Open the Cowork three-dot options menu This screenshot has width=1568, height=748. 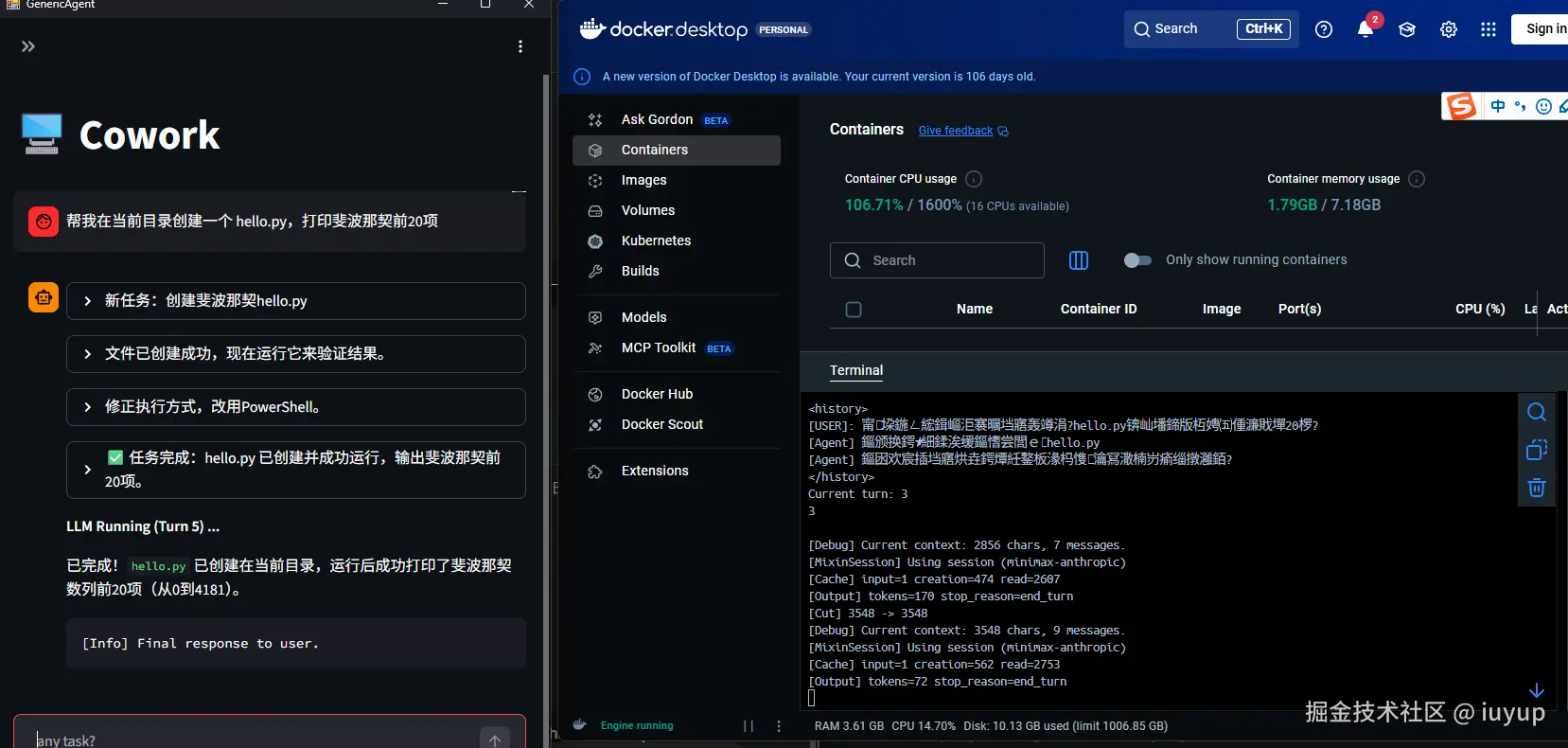coord(520,46)
